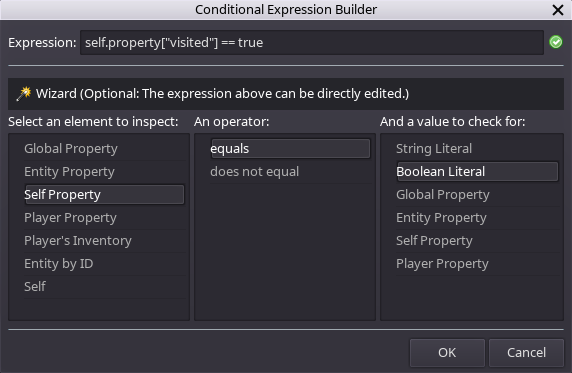
Task: Select Player's Inventory element
Action: [104, 241]
